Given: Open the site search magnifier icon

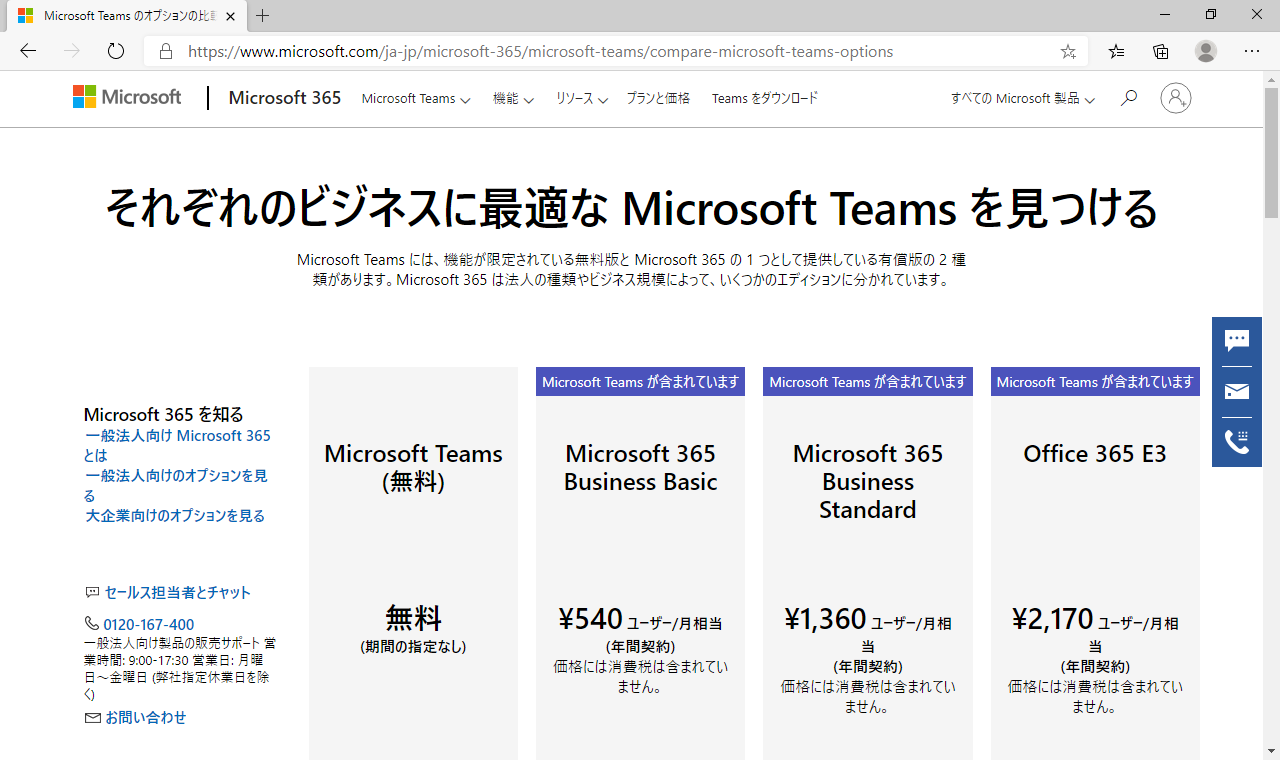Looking at the screenshot, I should pyautogui.click(x=1129, y=98).
